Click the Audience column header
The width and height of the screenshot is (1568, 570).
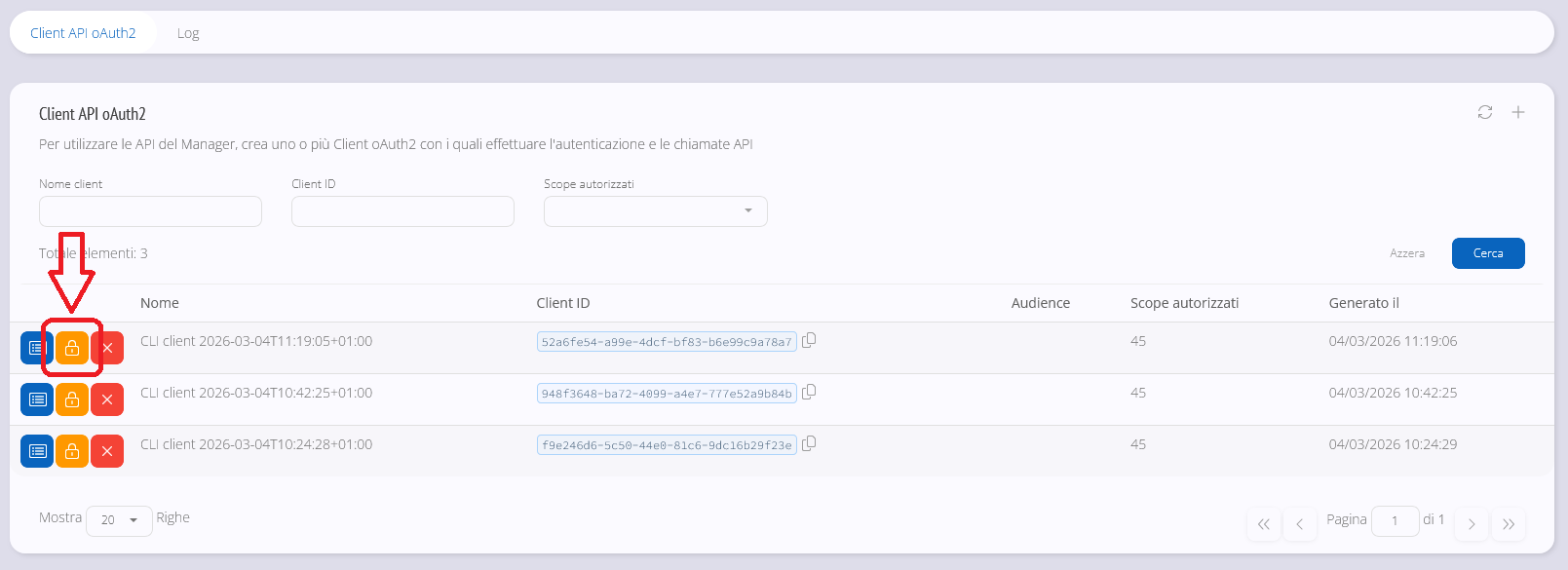pyautogui.click(x=1041, y=303)
